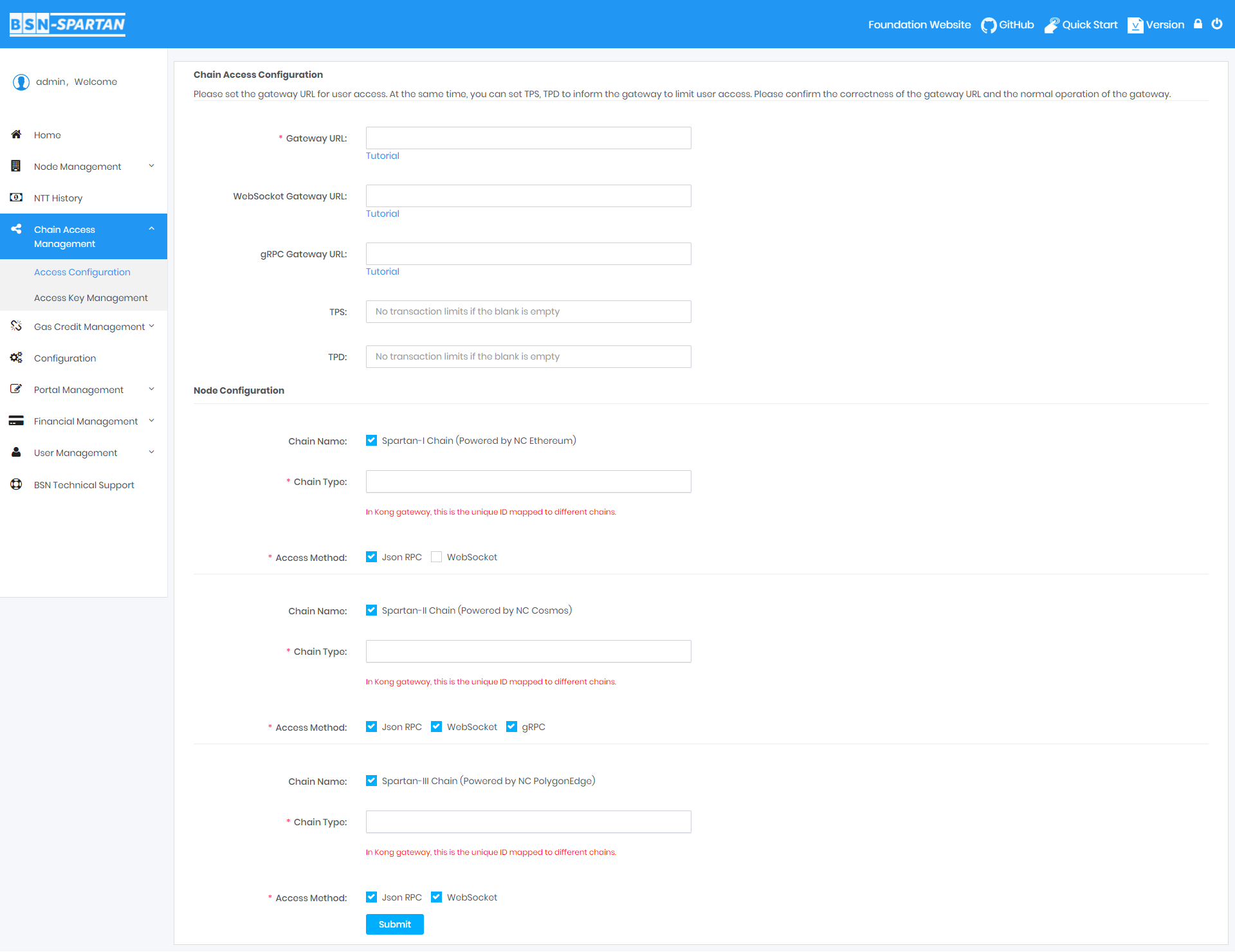Click the Gateway URL Tutorial link
Screen dimensions: 1235x952
(x=382, y=156)
